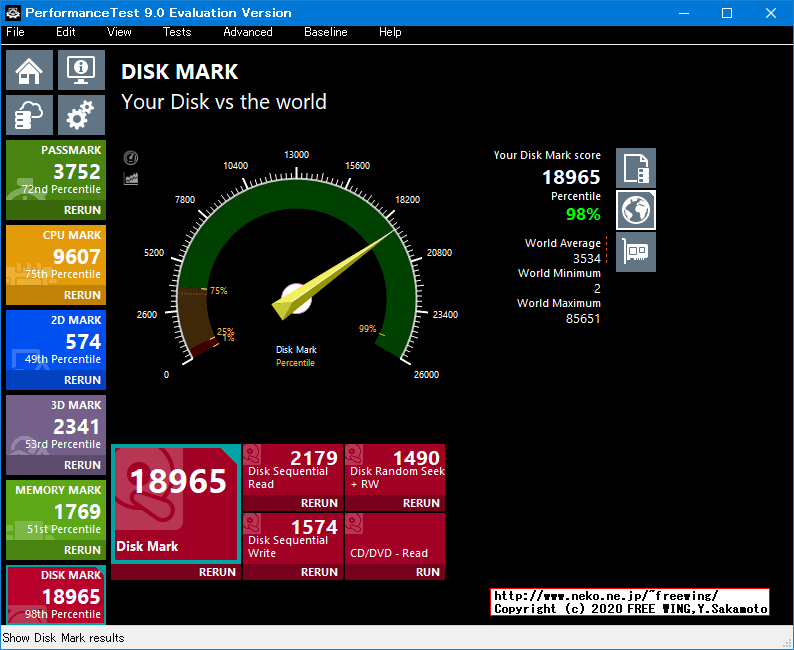The width and height of the screenshot is (794, 650).
Task: Open the Tests menu
Action: (x=177, y=32)
